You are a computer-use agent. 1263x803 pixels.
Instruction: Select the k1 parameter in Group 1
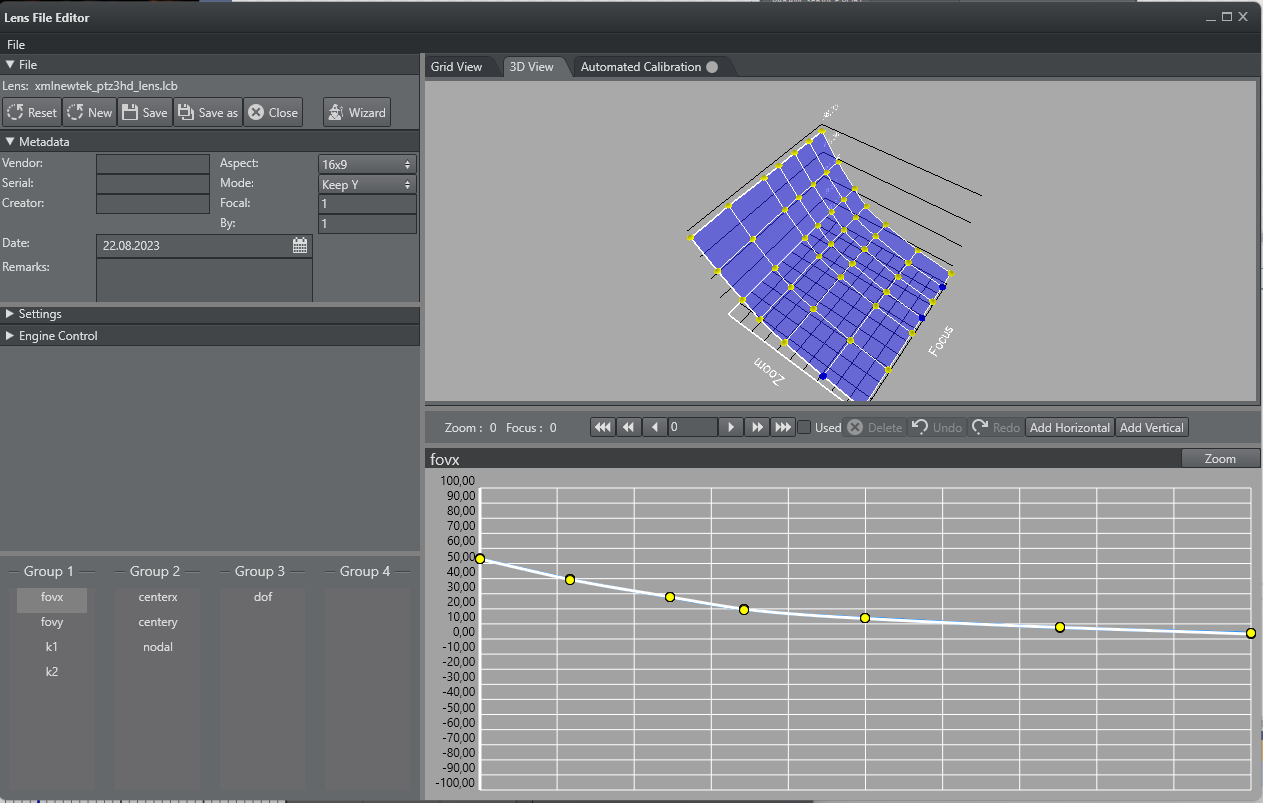(x=52, y=647)
